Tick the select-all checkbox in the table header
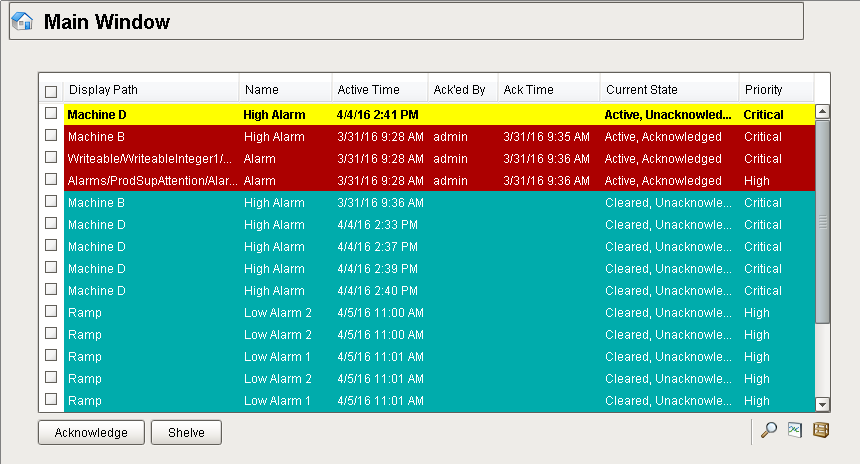This screenshot has width=860, height=464. click(x=51, y=91)
